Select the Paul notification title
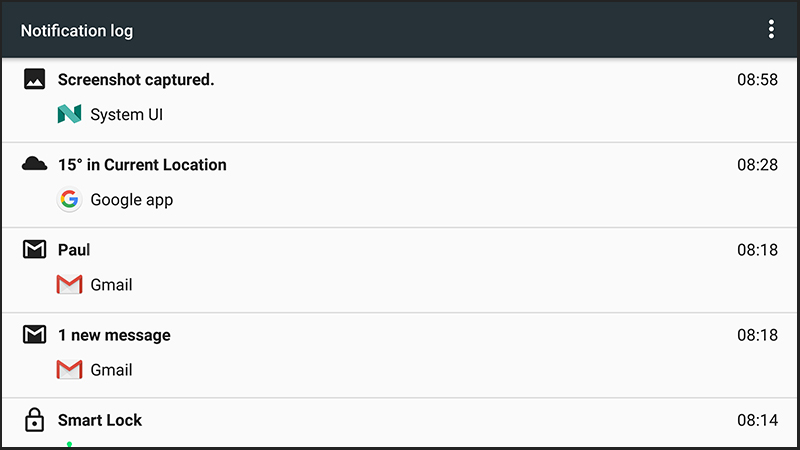The image size is (800, 450). click(74, 250)
